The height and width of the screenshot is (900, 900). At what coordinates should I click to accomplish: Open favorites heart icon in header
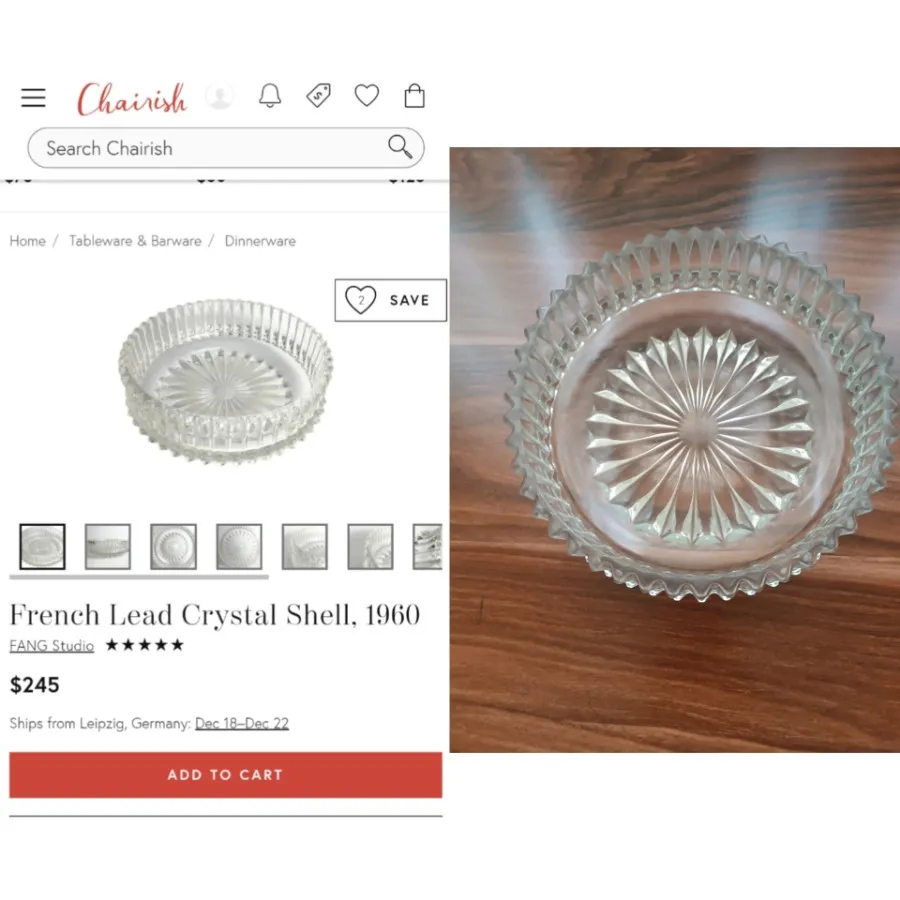pyautogui.click(x=367, y=95)
